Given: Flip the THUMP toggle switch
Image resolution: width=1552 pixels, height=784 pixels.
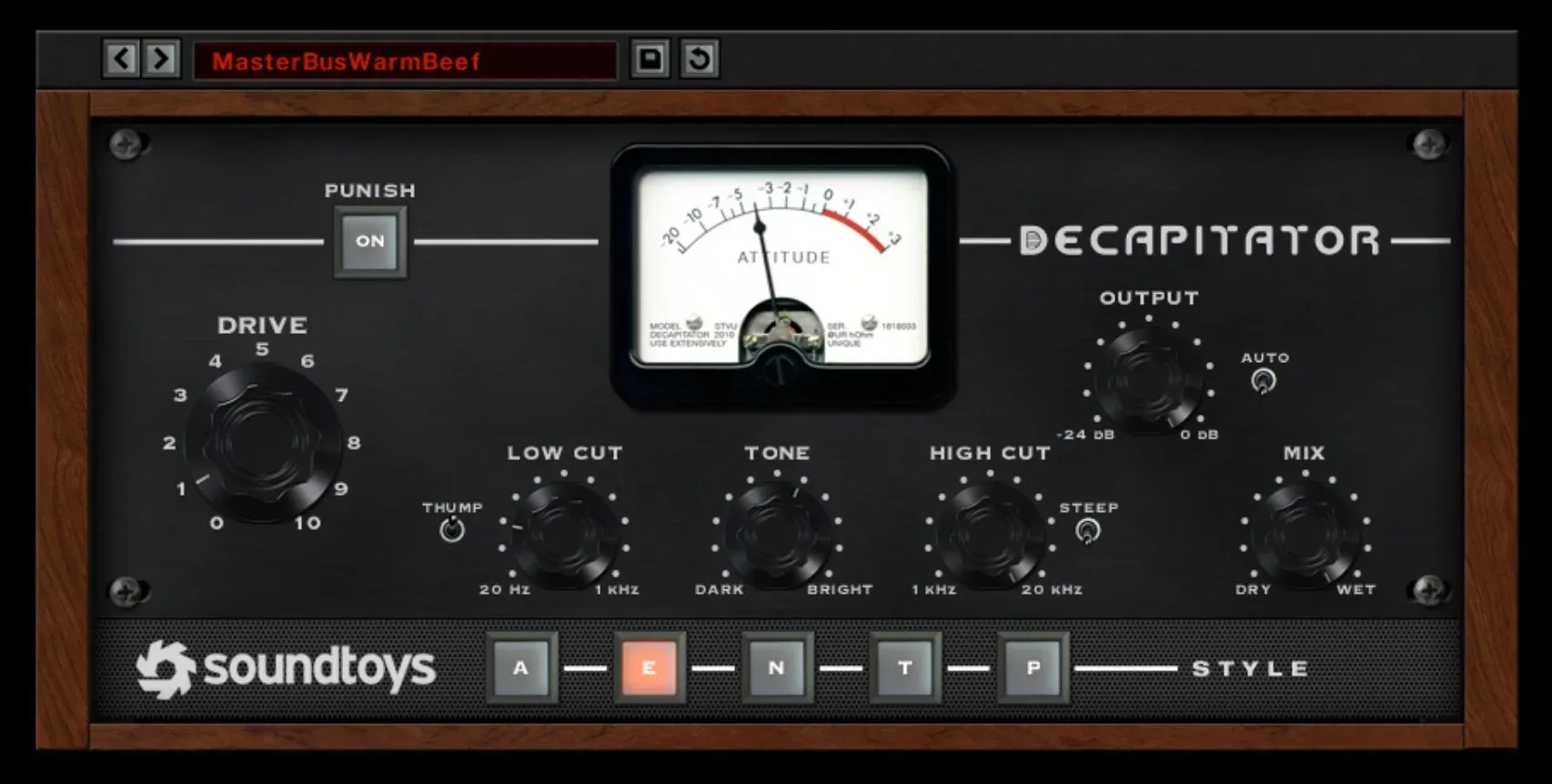Looking at the screenshot, I should [451, 529].
